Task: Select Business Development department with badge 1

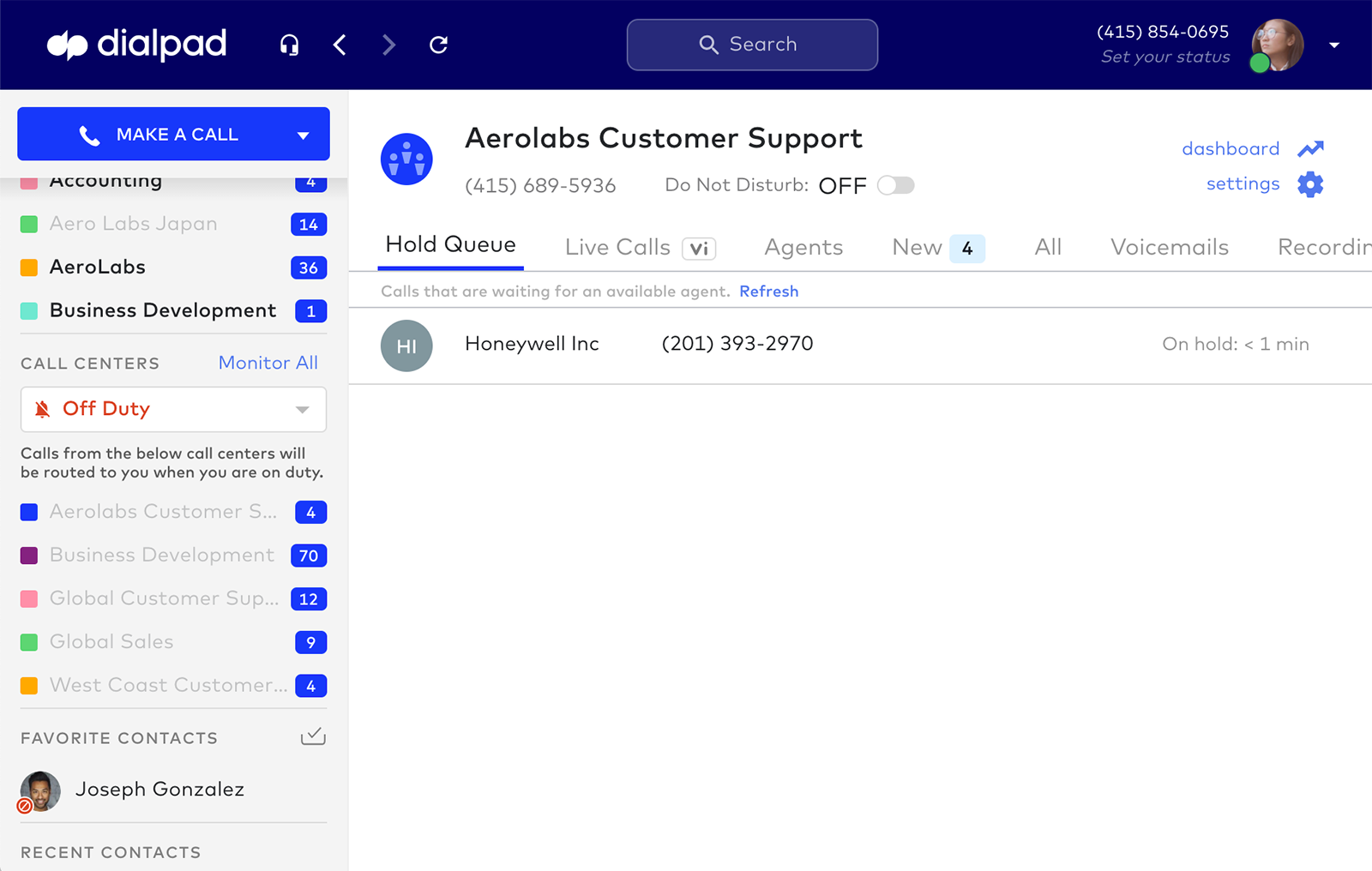Action: coord(173,310)
